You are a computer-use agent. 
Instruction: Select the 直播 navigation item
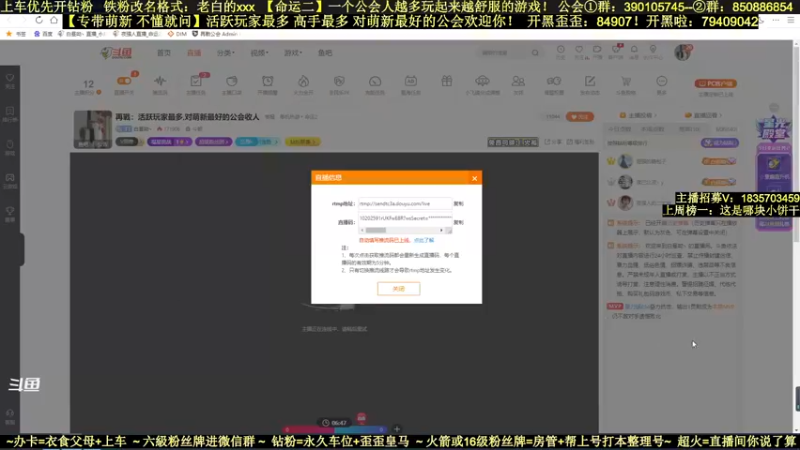tap(194, 53)
